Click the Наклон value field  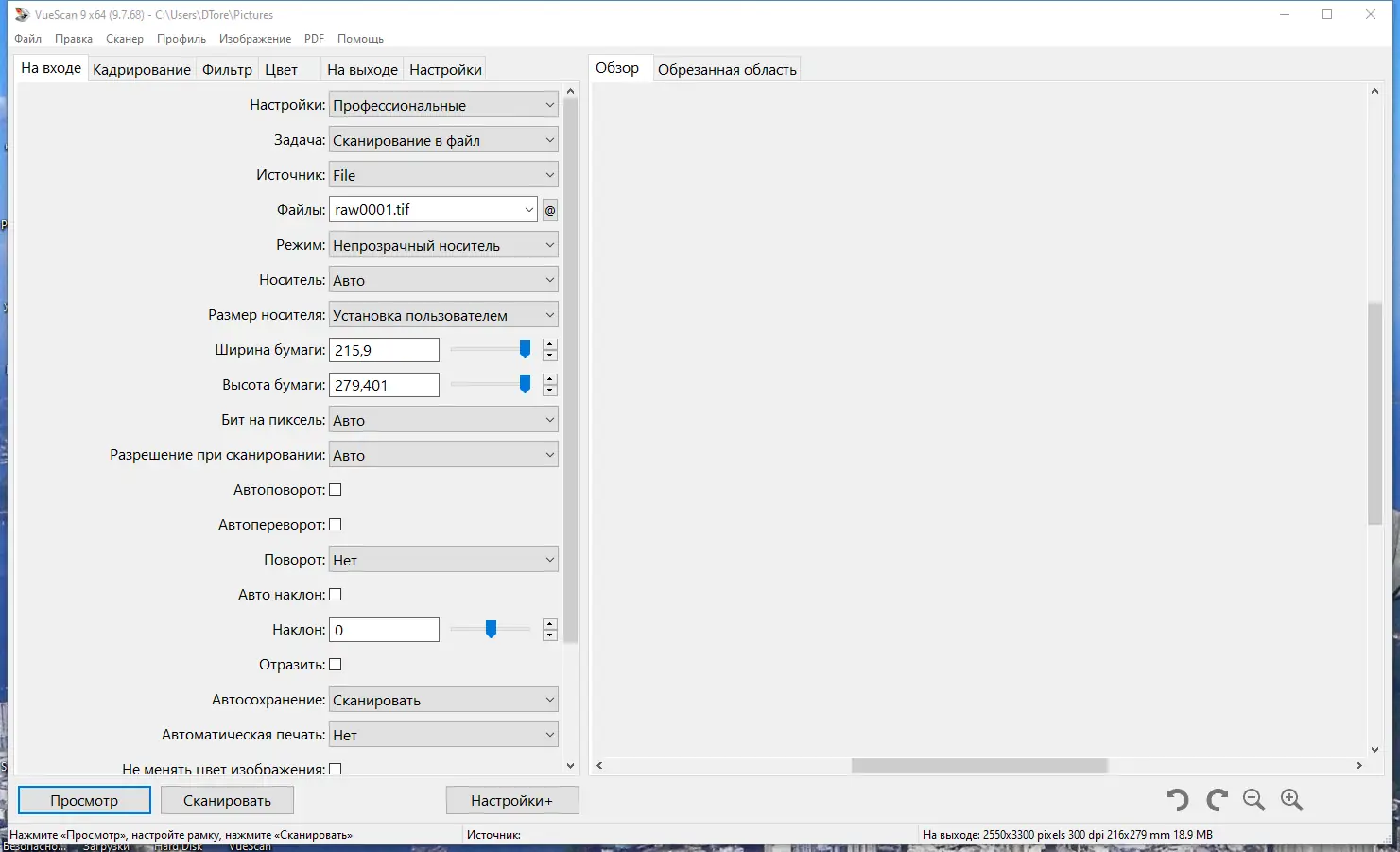tap(384, 630)
